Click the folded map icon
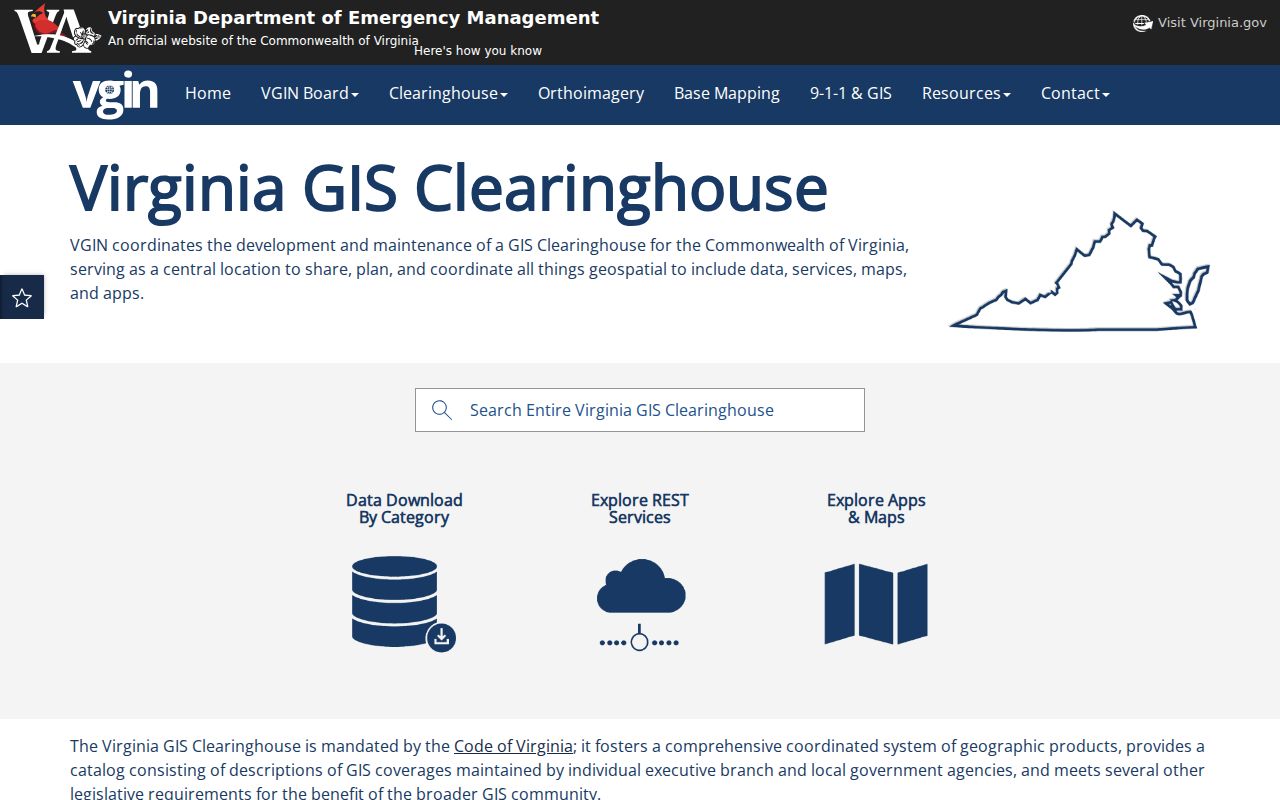1280x800 pixels. [x=876, y=604]
